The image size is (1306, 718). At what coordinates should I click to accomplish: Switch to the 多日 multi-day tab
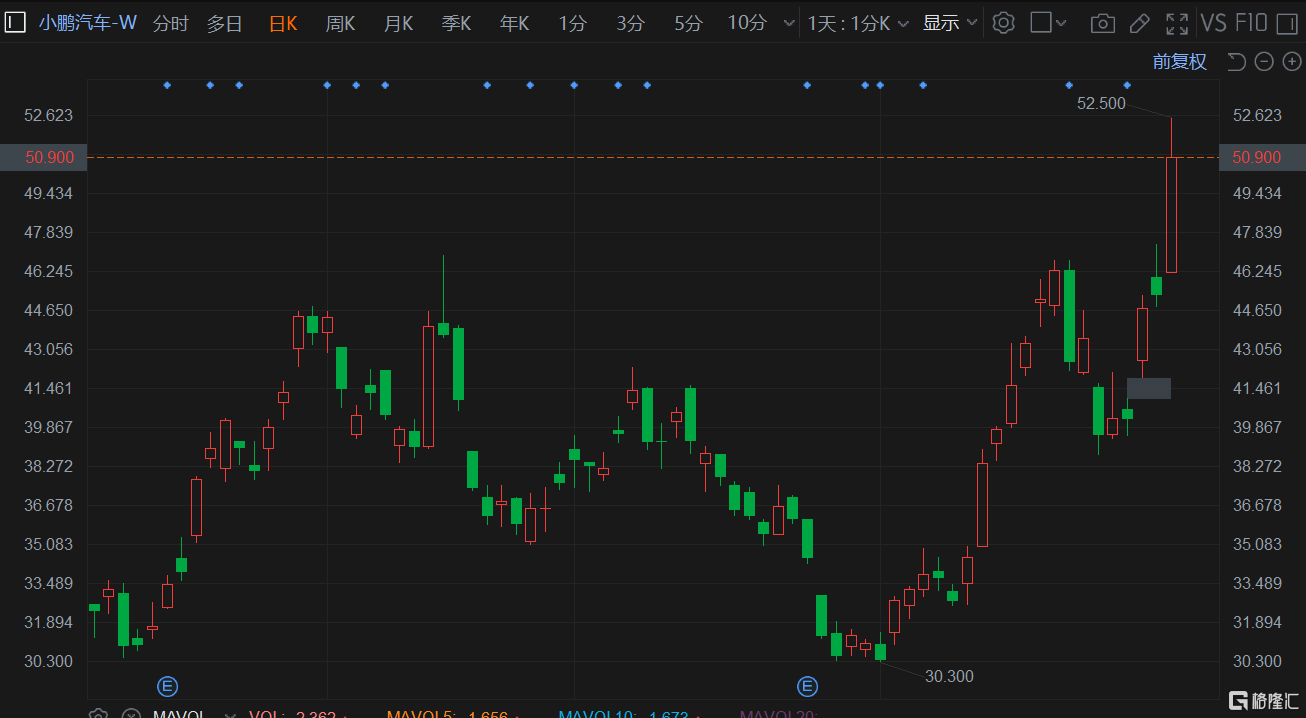pyautogui.click(x=225, y=23)
